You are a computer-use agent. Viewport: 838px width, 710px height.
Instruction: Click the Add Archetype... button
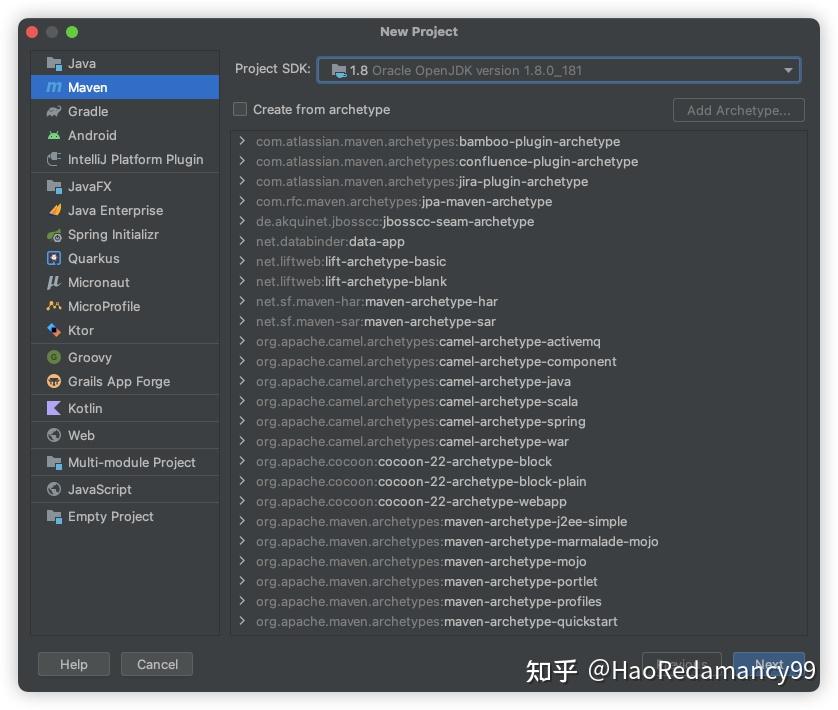coord(739,110)
